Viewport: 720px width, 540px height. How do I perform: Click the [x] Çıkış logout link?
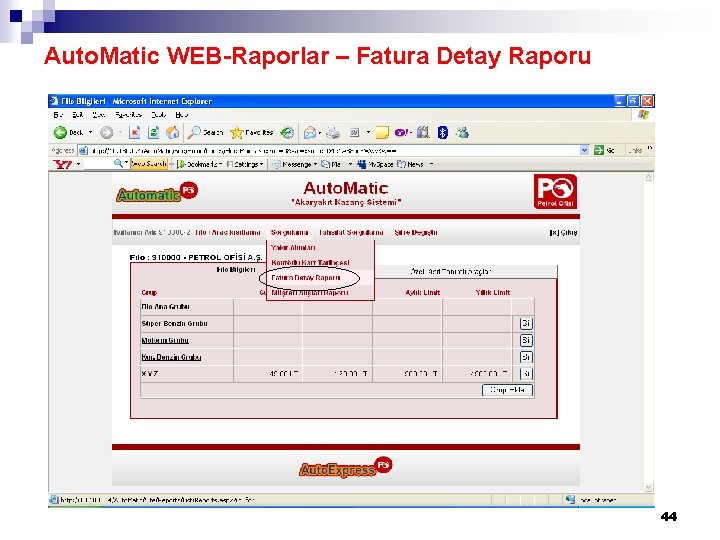coord(563,233)
